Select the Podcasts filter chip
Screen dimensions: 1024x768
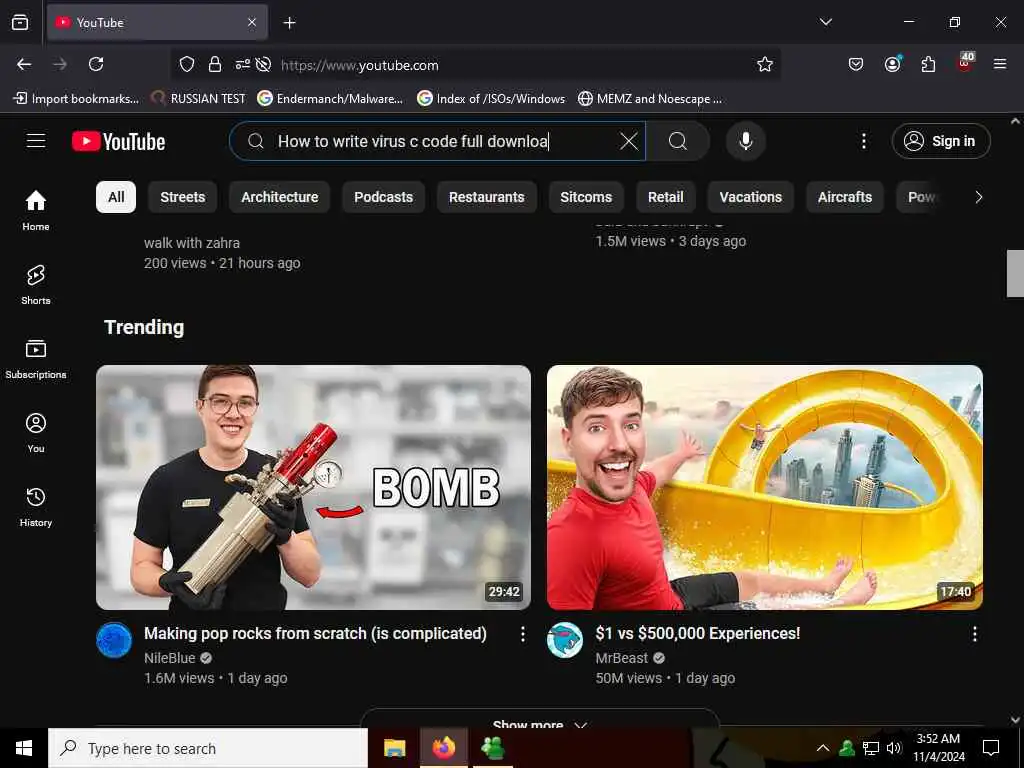[383, 197]
